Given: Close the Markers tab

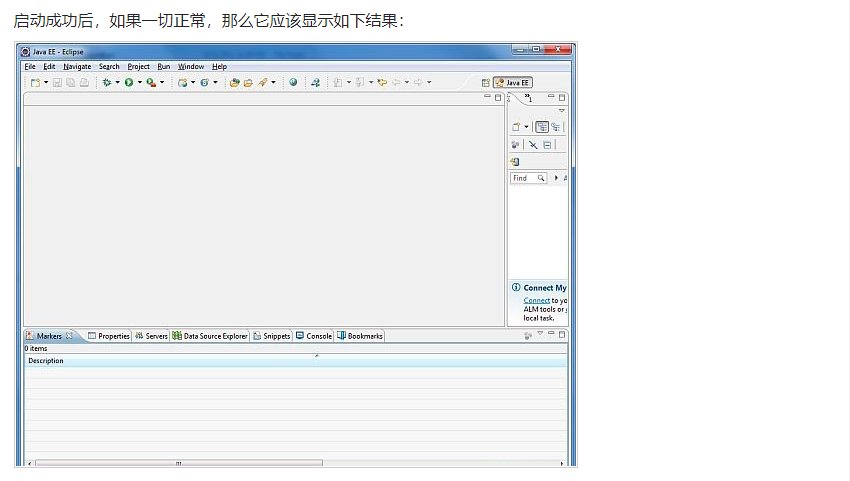Looking at the screenshot, I should pyautogui.click(x=69, y=336).
